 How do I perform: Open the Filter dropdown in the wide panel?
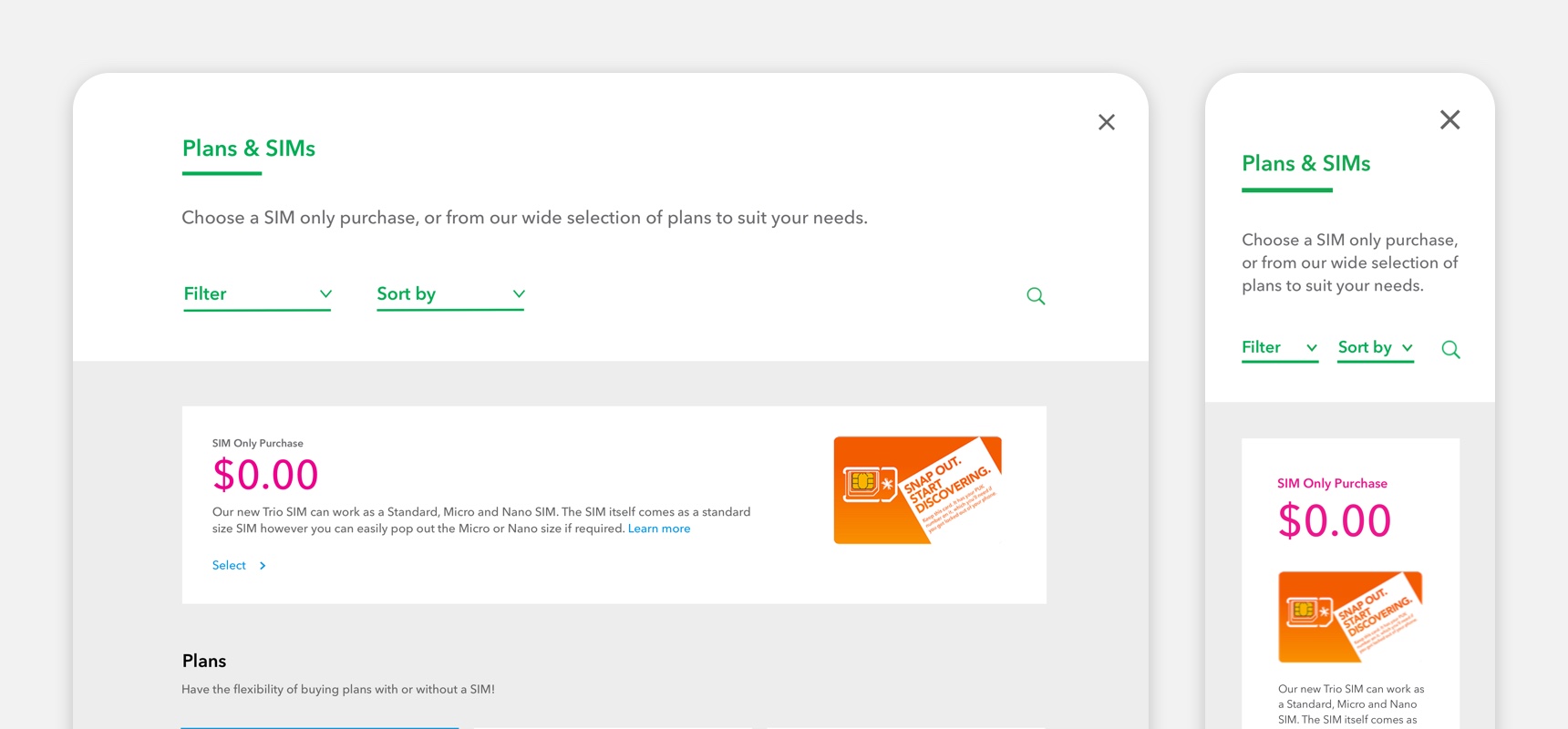tap(257, 294)
